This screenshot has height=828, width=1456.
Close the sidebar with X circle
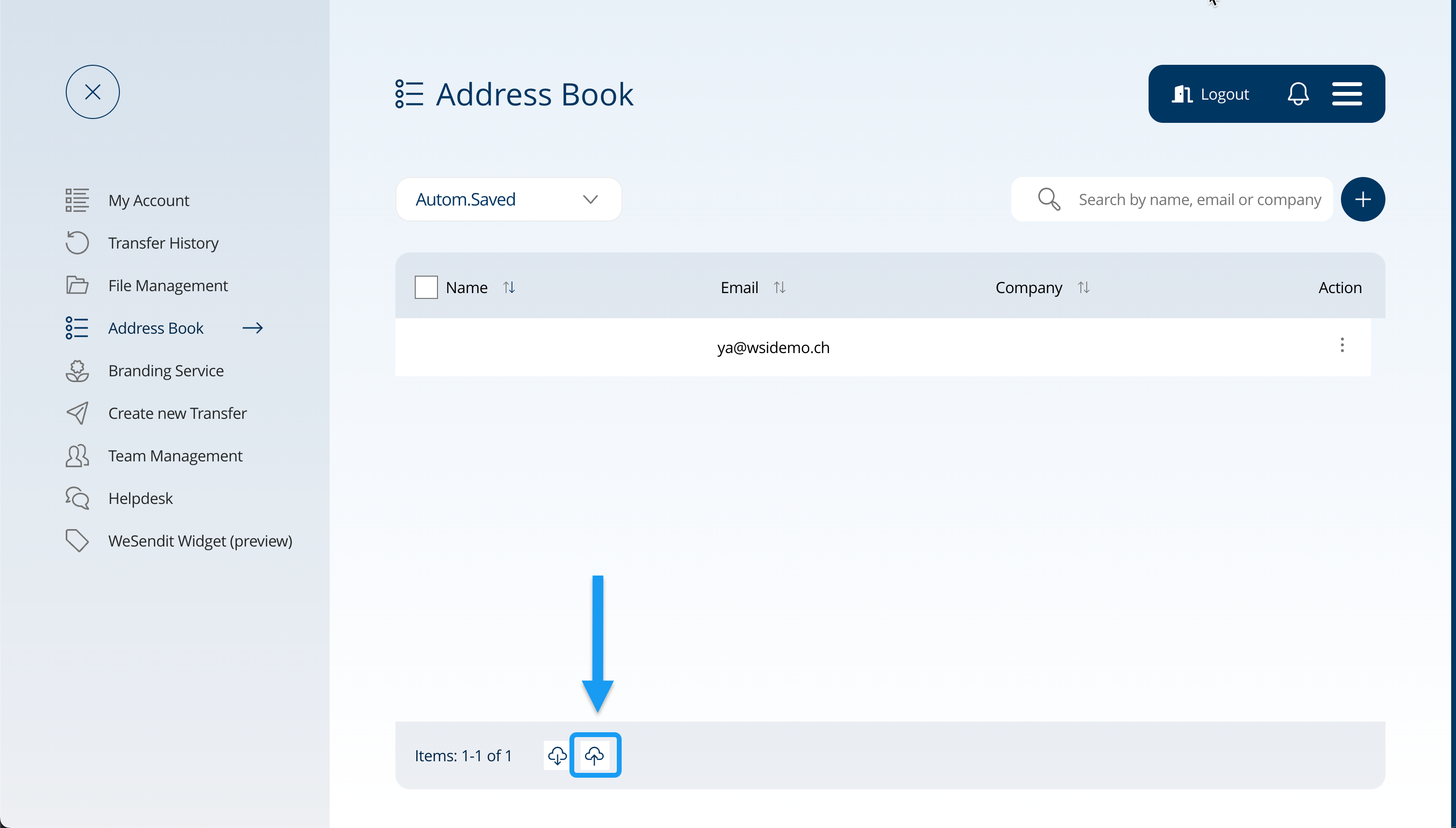click(93, 92)
